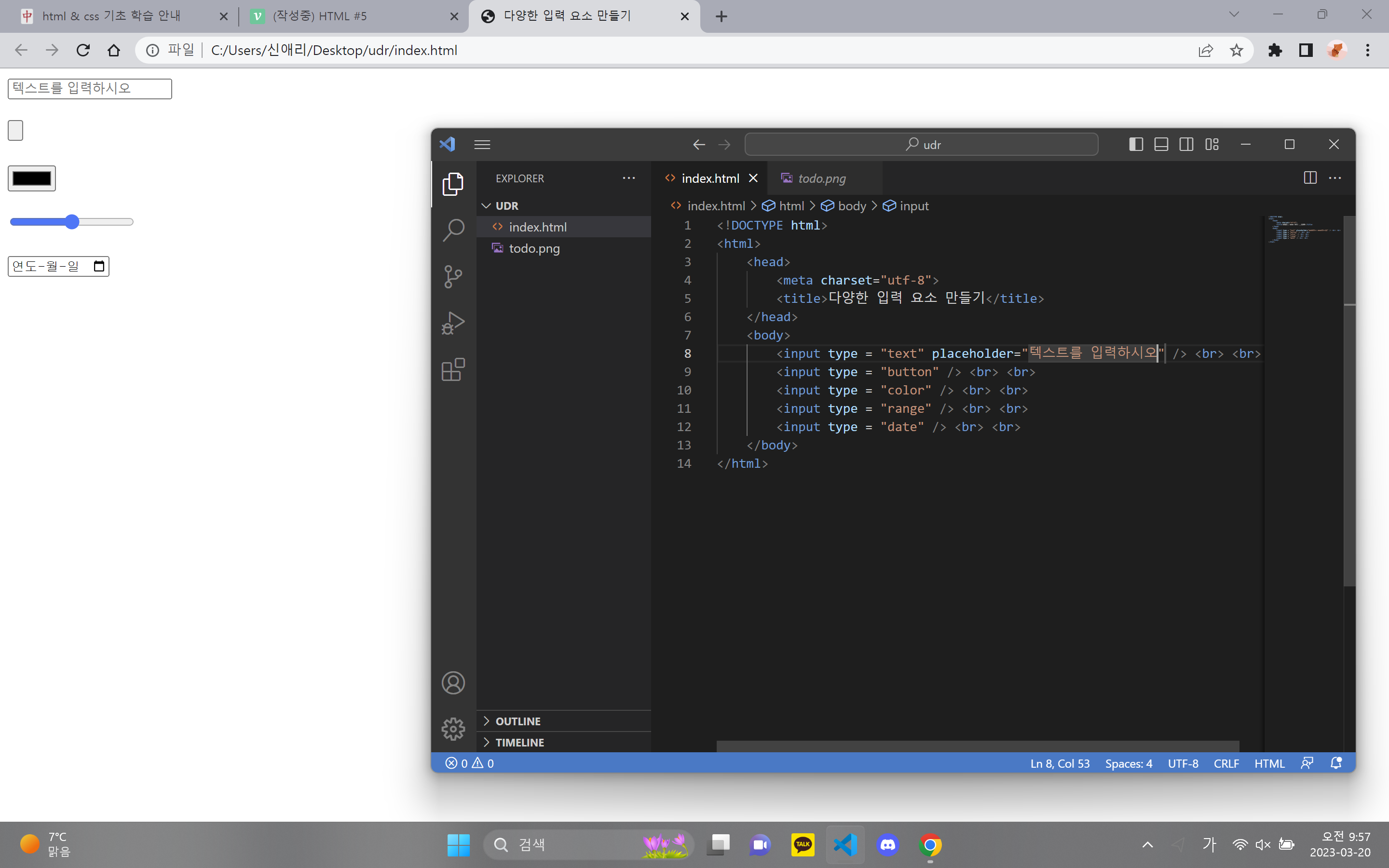Split the editor to the right
This screenshot has height=868, width=1389.
click(1310, 178)
